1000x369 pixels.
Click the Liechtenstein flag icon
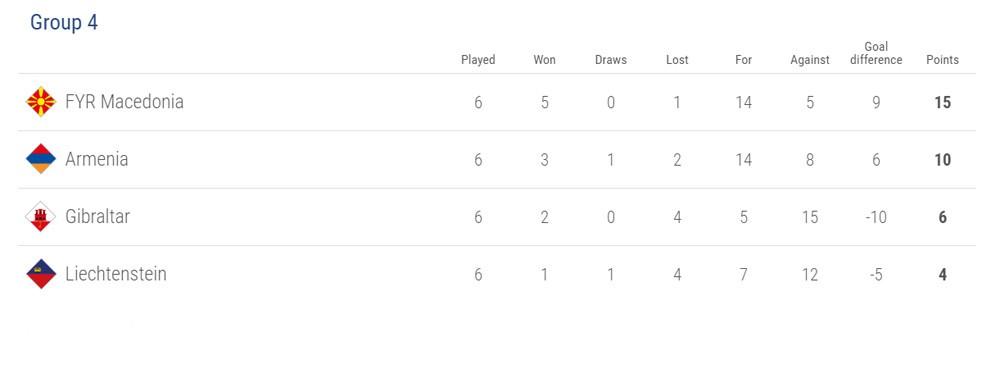(x=41, y=274)
